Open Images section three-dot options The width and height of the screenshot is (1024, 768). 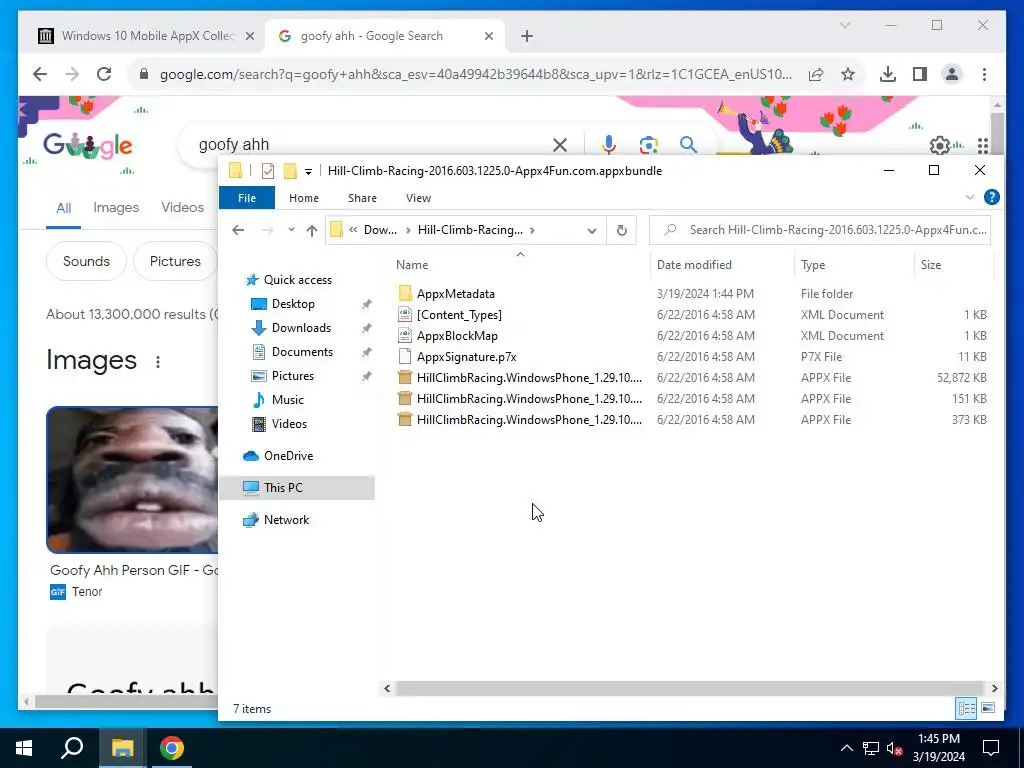click(x=158, y=361)
